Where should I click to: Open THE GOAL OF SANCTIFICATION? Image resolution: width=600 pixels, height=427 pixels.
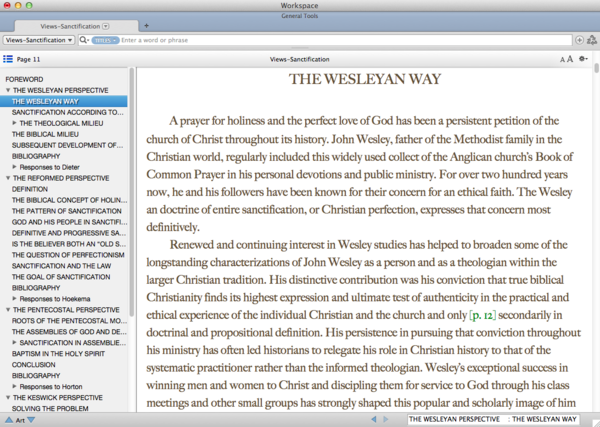point(61,277)
